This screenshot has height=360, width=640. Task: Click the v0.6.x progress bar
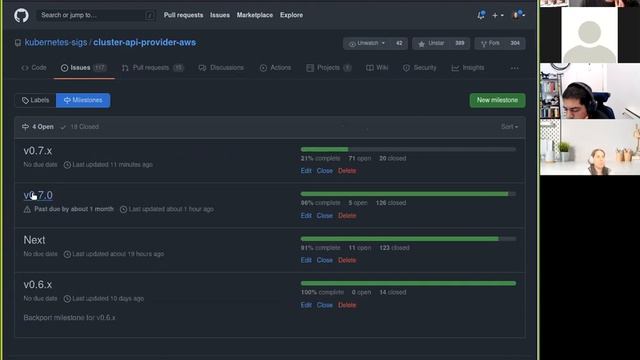click(408, 283)
